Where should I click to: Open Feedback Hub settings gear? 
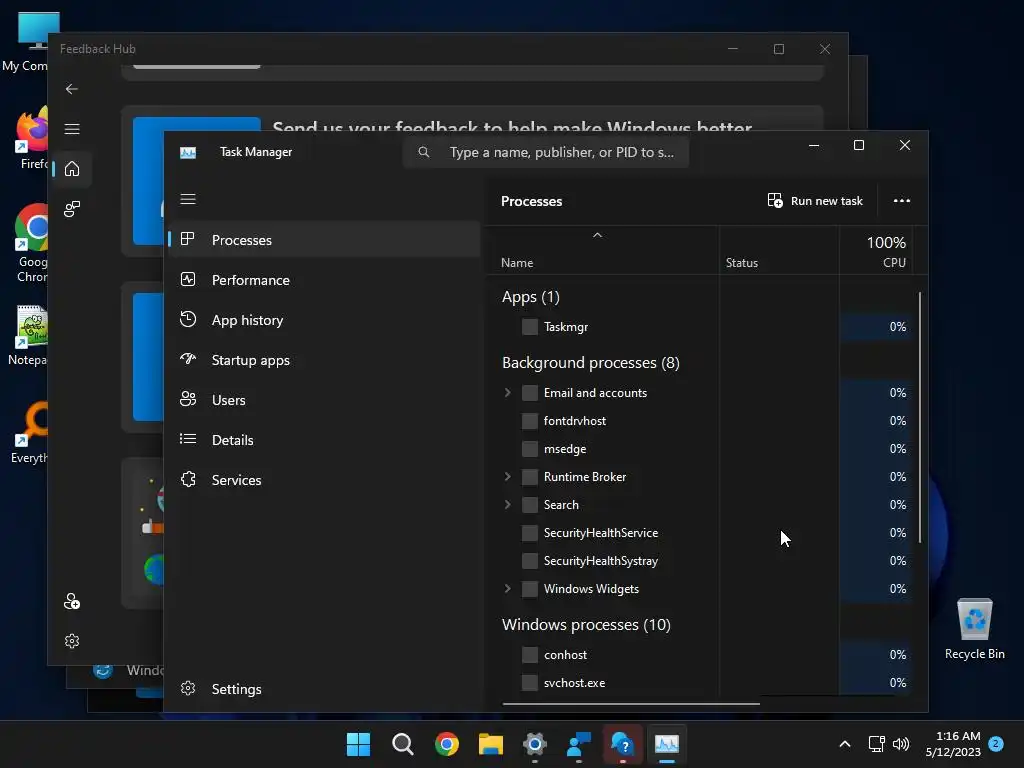[72, 641]
